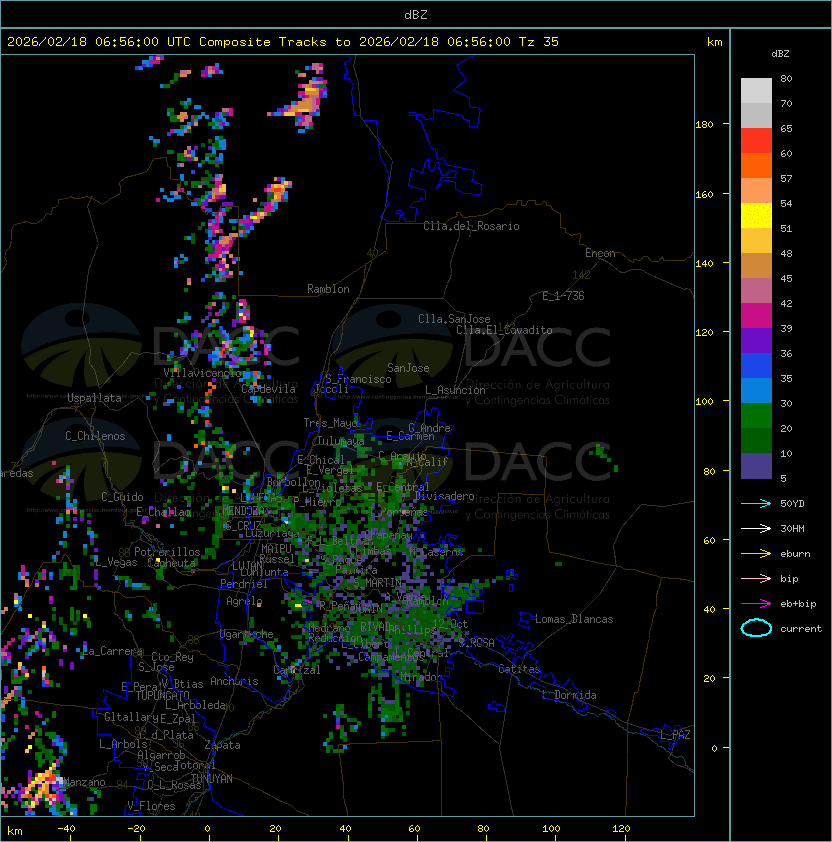Select the light blue 30-35 dBZ swatch
This screenshot has height=842, width=832.
click(756, 391)
